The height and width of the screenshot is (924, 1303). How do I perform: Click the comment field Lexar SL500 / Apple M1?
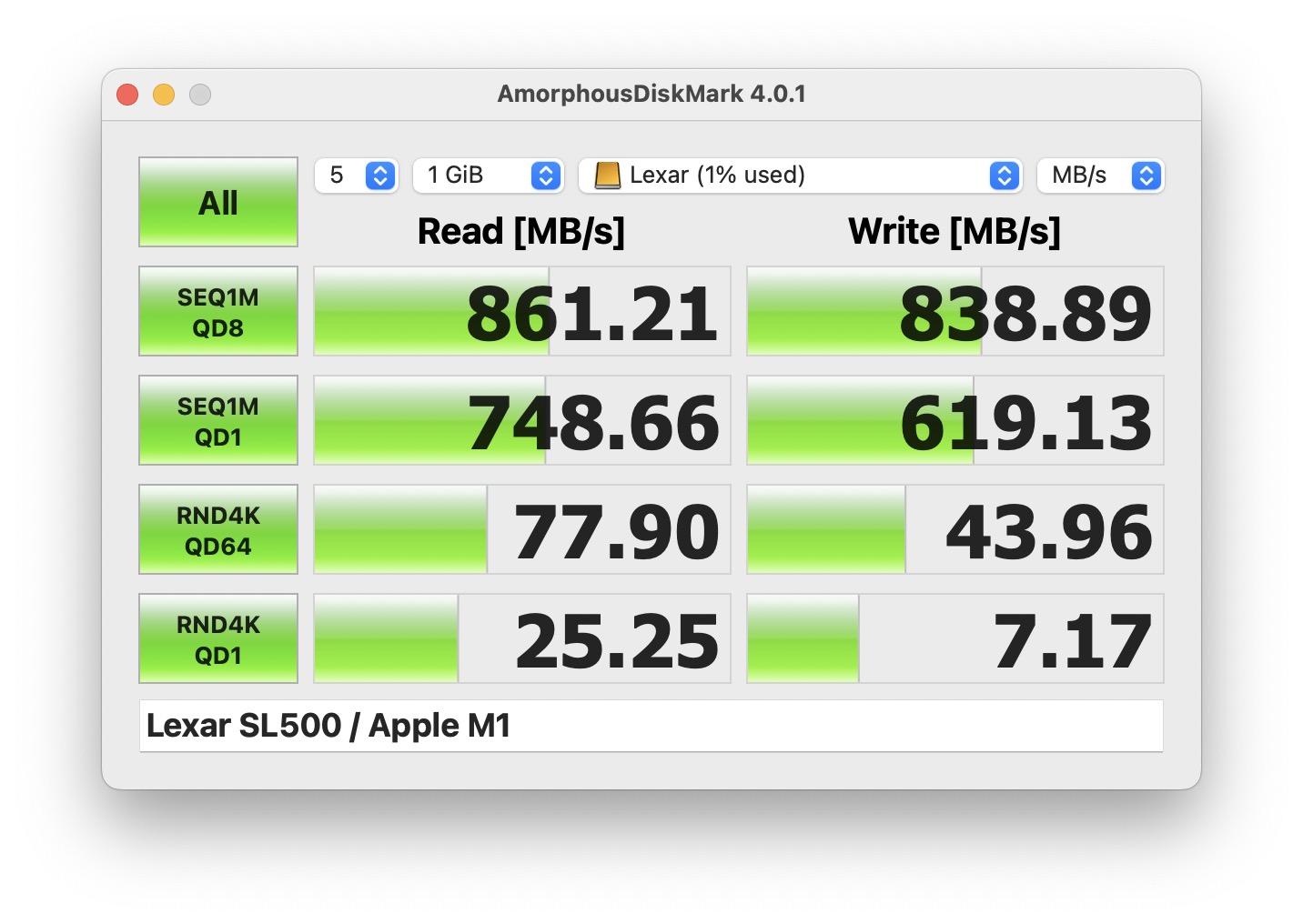[651, 726]
